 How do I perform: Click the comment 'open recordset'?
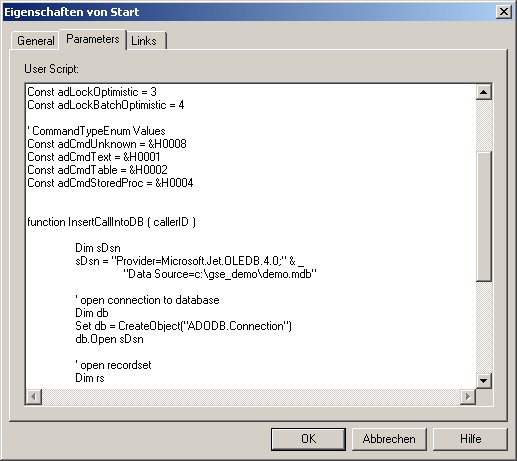tap(113, 365)
